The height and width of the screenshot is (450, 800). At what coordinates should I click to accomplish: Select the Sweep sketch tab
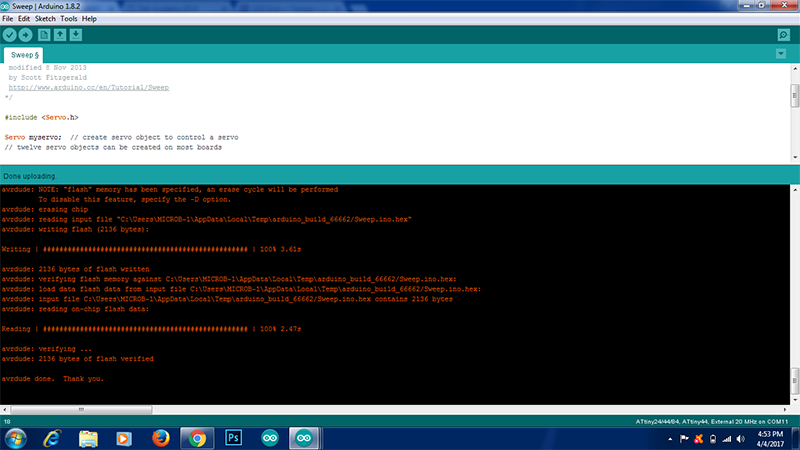click(x=24, y=55)
